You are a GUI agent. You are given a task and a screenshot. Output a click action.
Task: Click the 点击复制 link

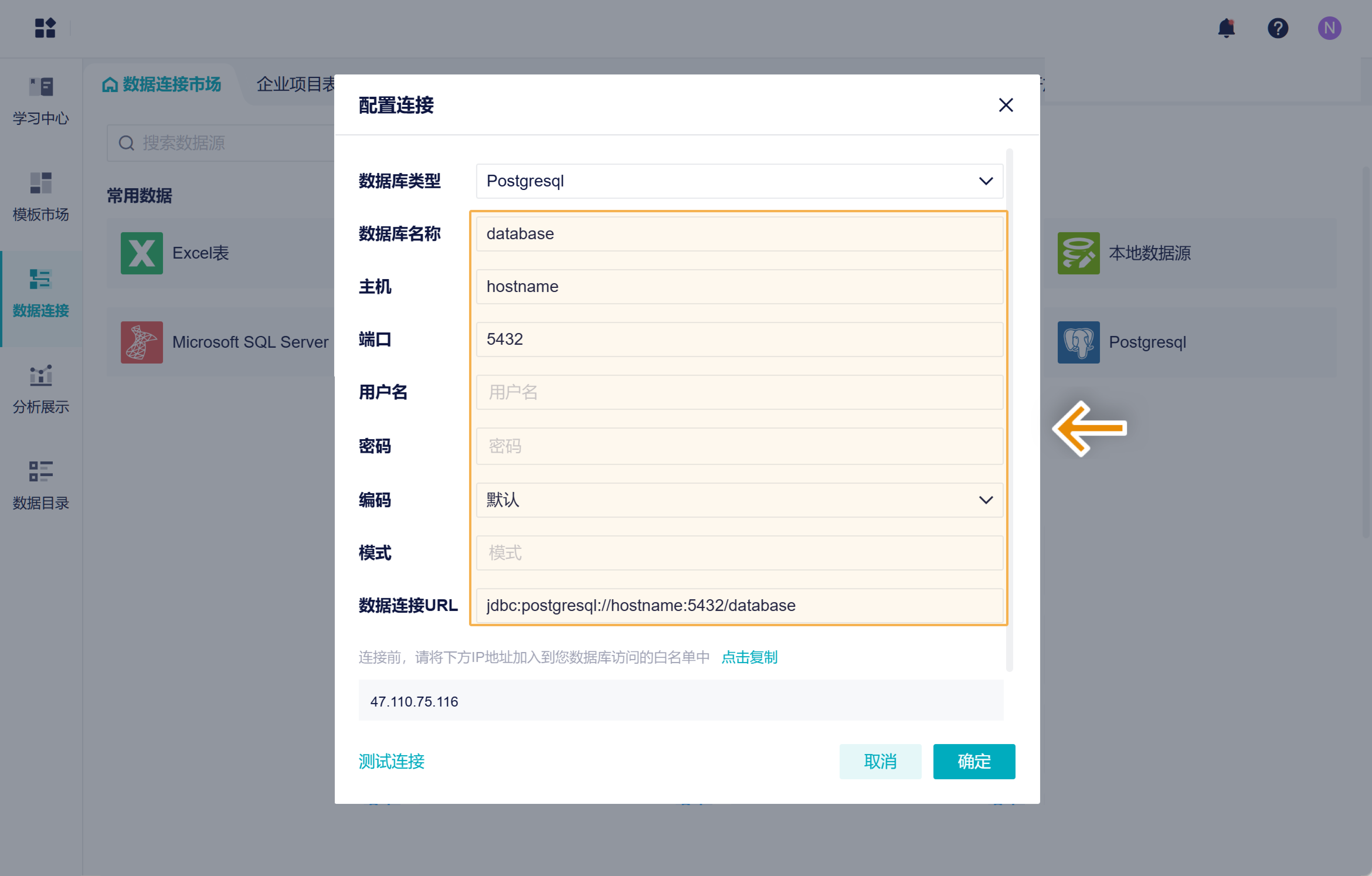[x=749, y=657]
